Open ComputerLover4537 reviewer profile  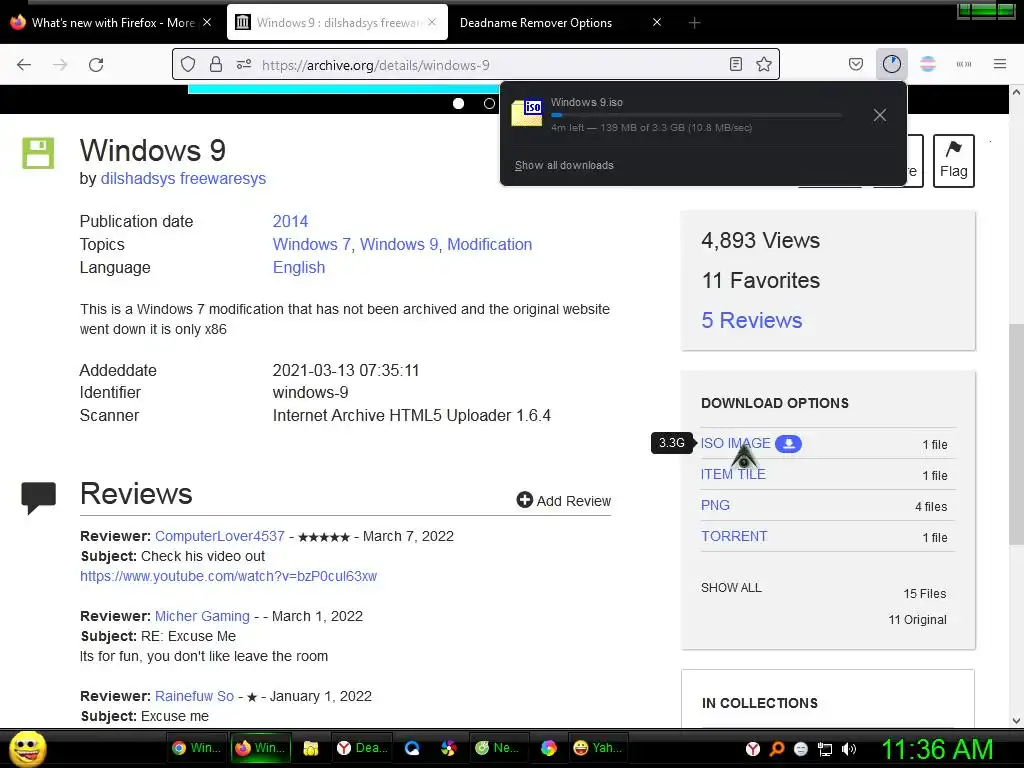(219, 536)
